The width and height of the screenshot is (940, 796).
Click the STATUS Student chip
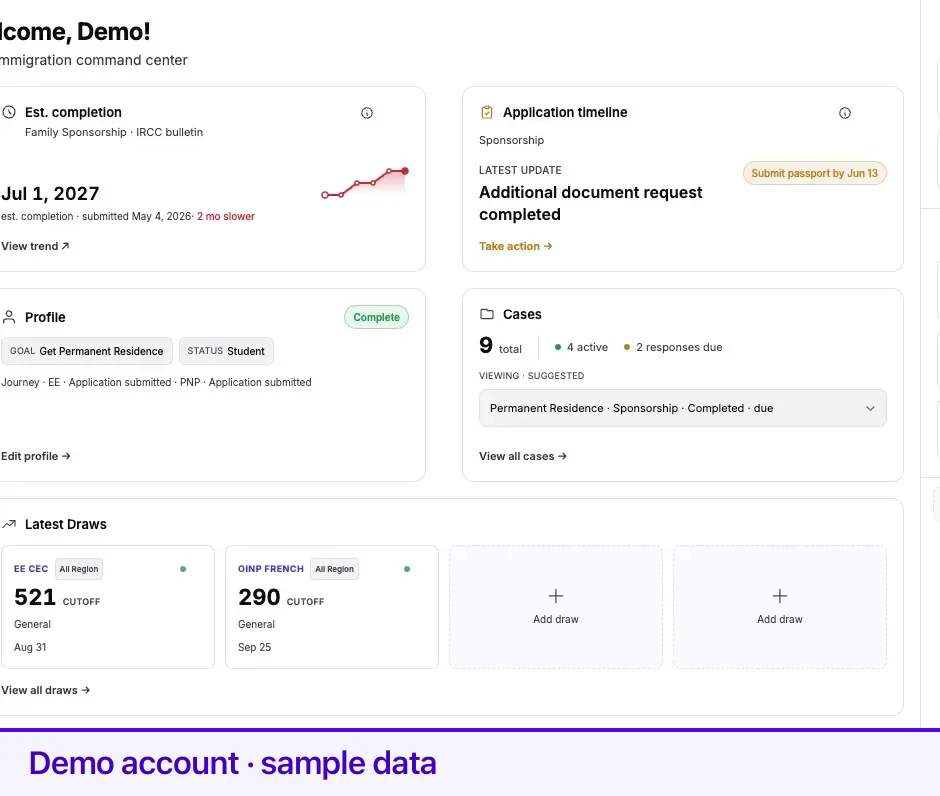226,351
